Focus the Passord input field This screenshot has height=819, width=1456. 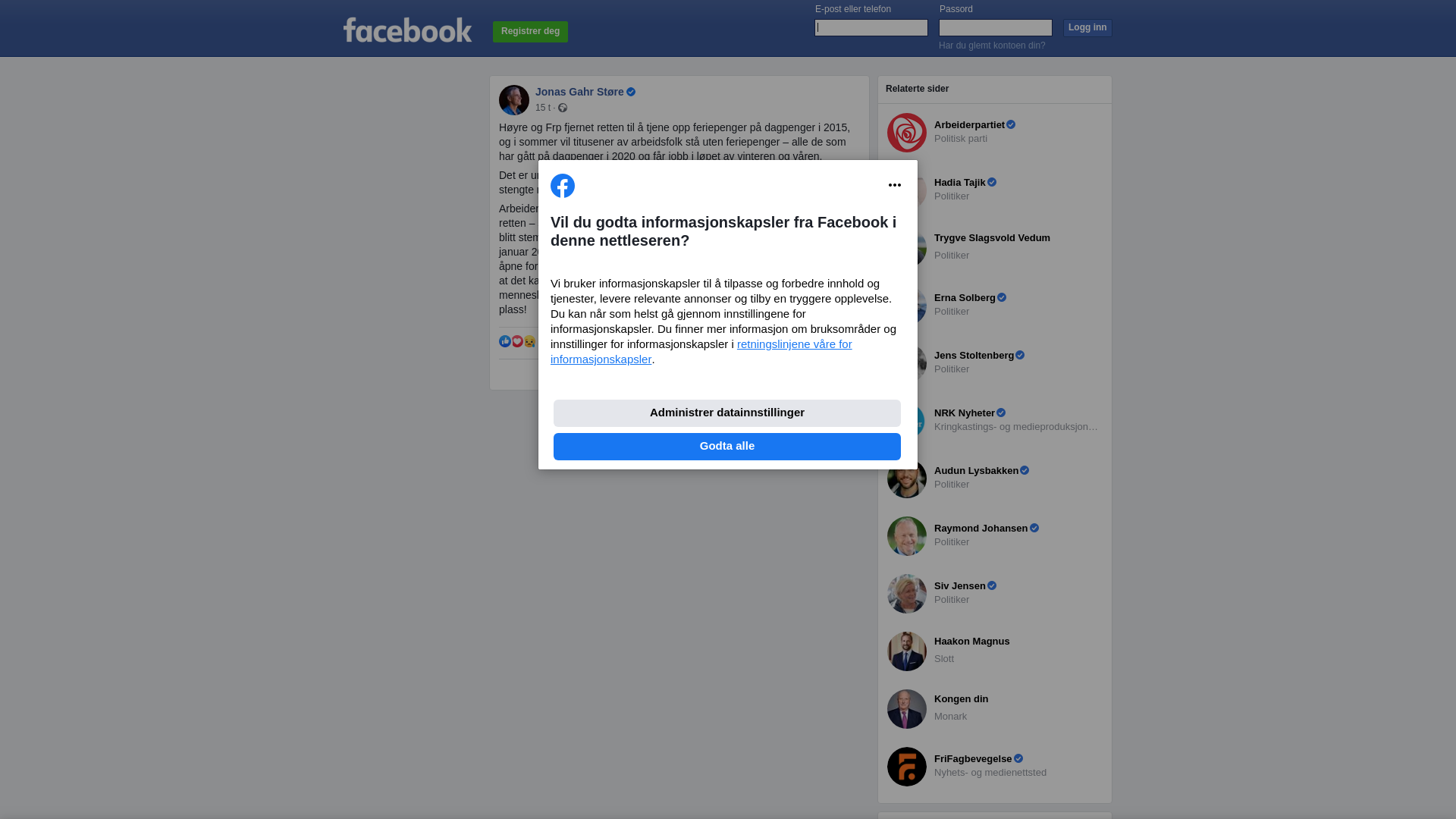(x=996, y=28)
